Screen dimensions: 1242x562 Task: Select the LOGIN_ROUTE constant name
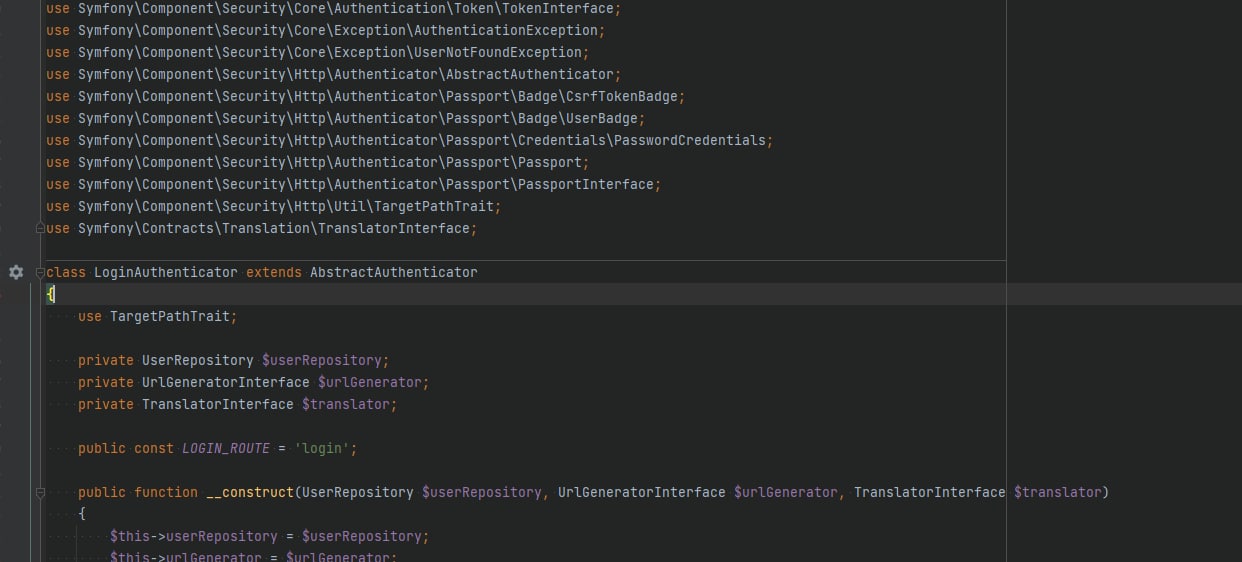225,448
